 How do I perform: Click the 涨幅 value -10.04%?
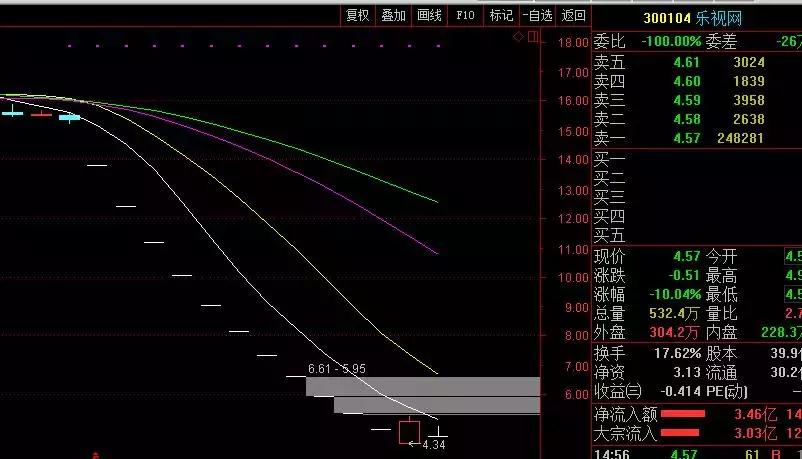click(675, 294)
